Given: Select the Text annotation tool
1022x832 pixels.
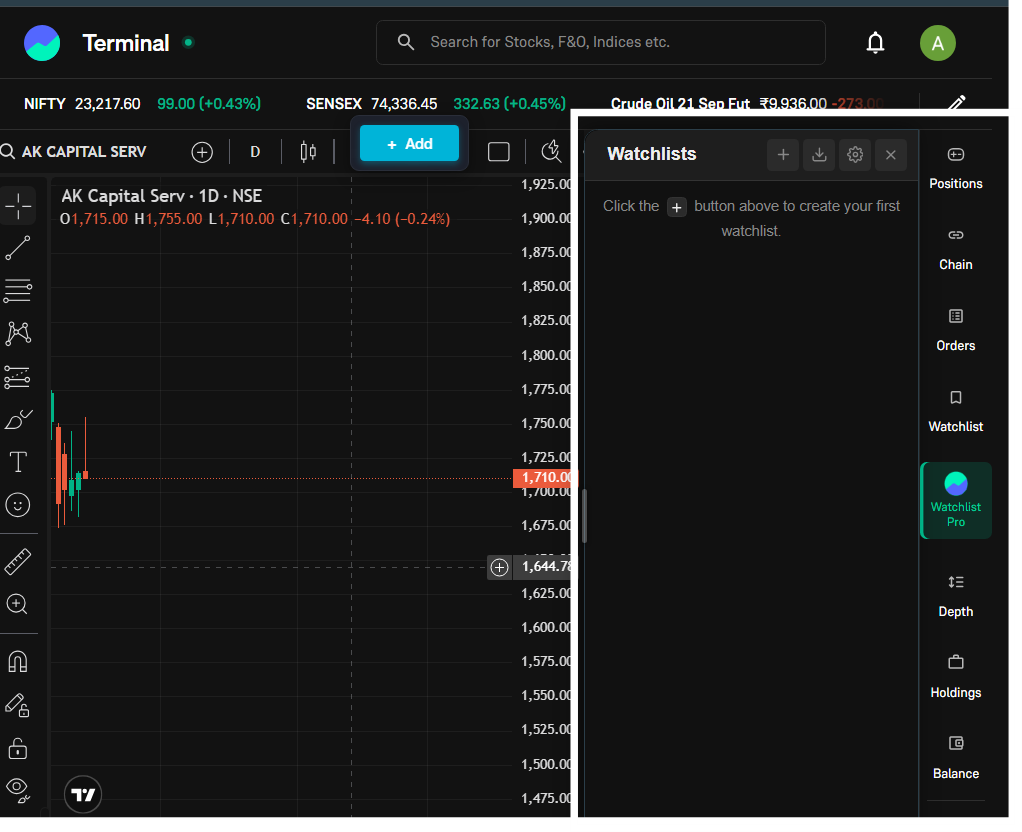Looking at the screenshot, I should point(18,462).
